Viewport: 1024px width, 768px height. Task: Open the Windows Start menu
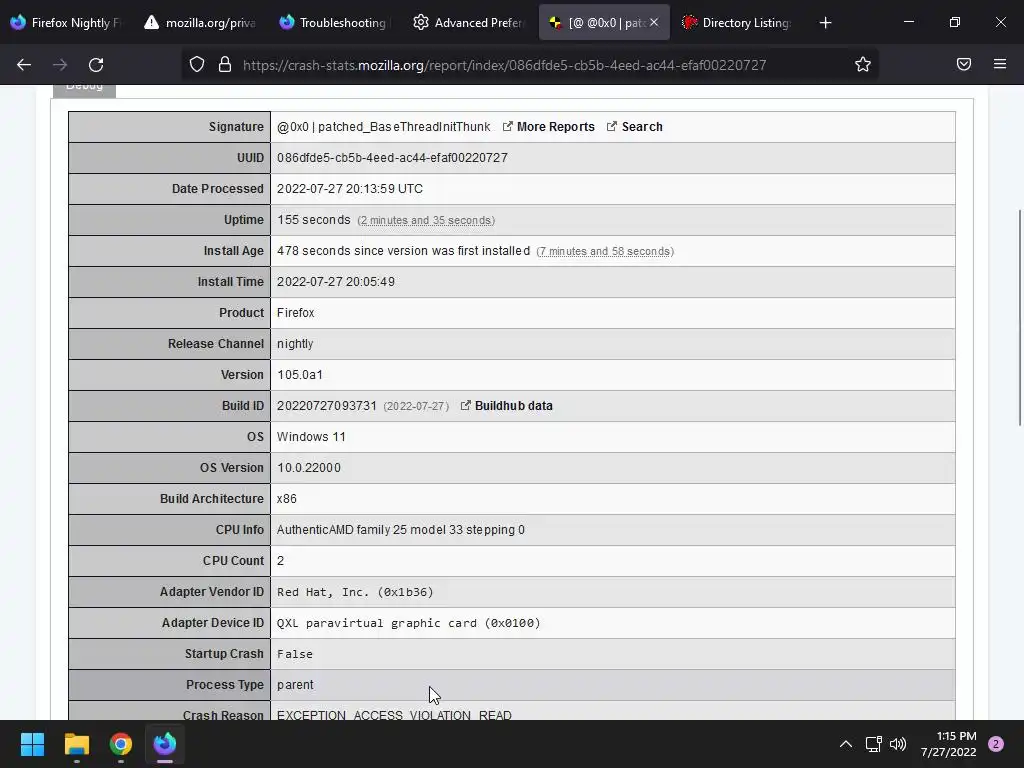[32, 744]
